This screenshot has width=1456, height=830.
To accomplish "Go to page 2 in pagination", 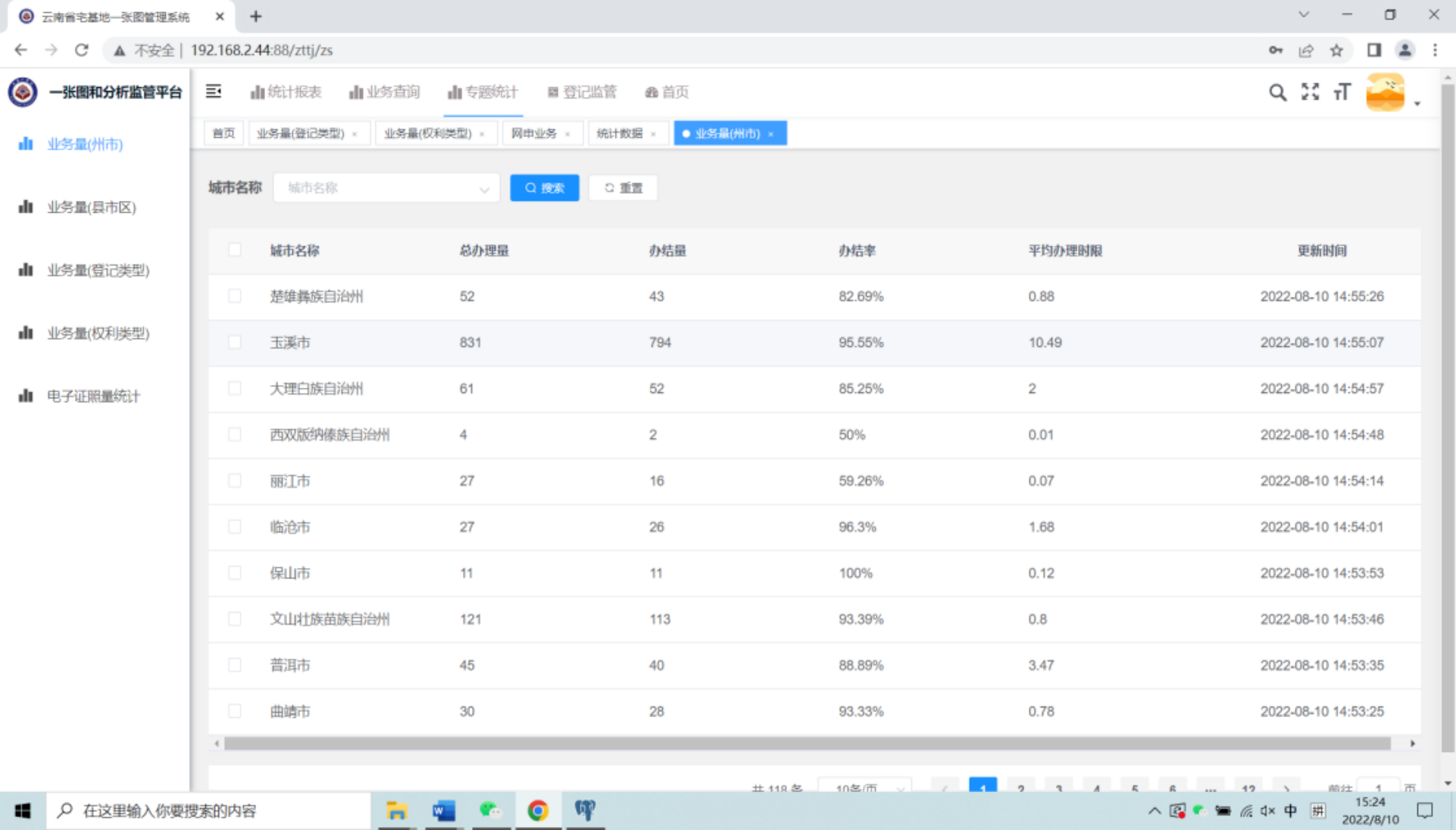I will tap(1020, 788).
